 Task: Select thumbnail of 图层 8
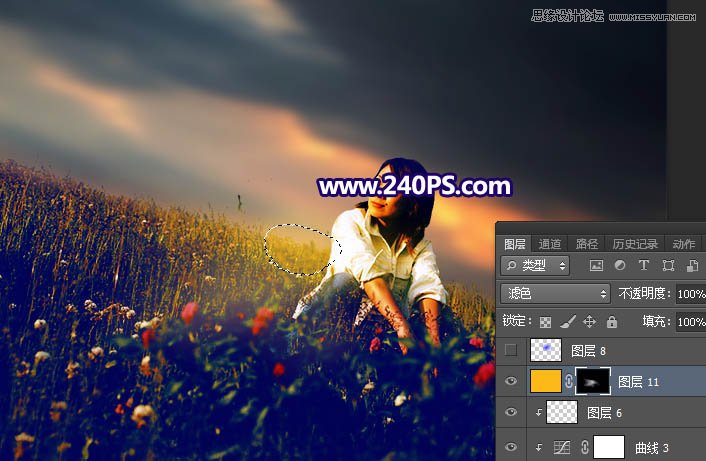(546, 350)
